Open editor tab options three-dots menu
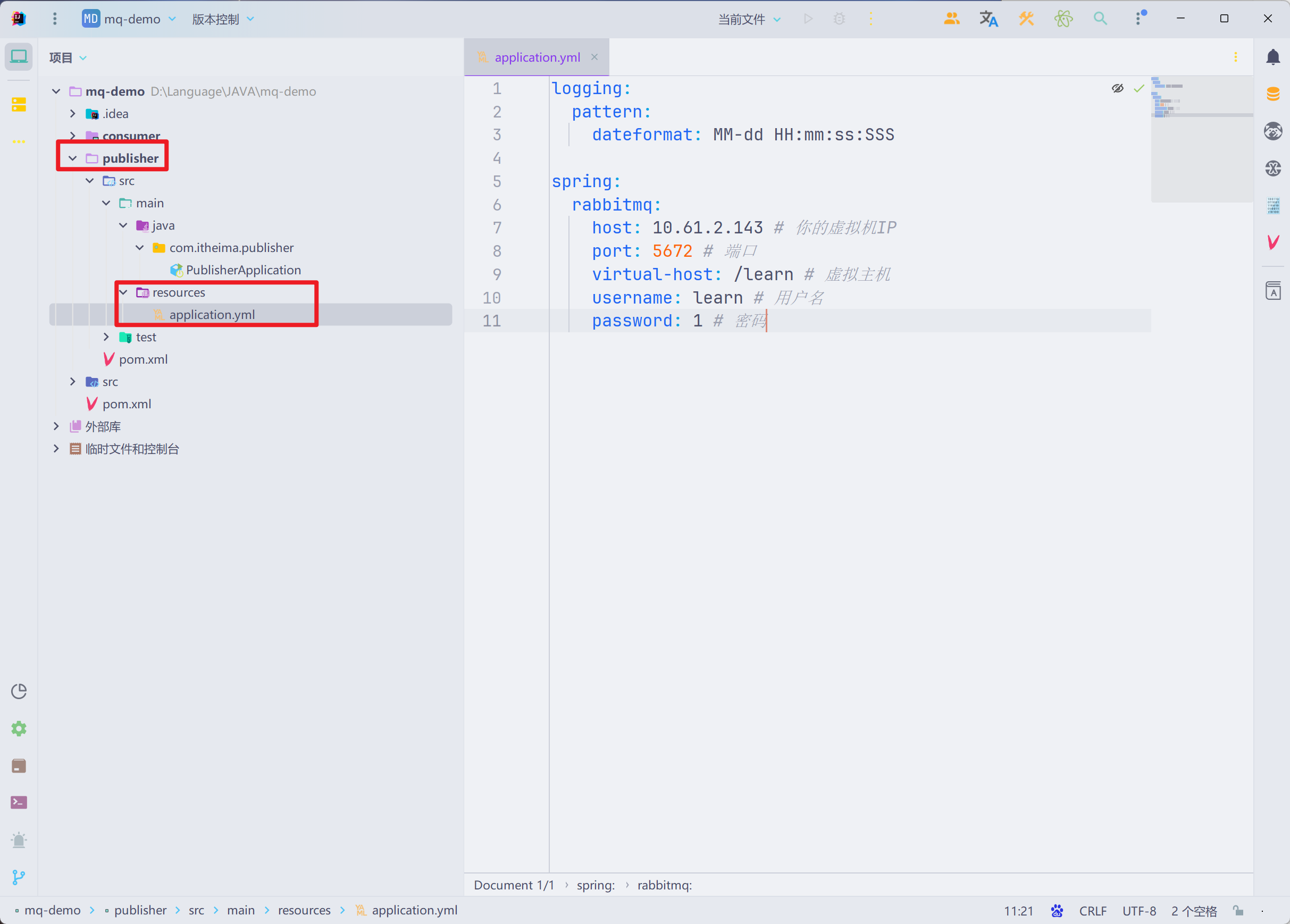The image size is (1290, 924). (x=1235, y=57)
